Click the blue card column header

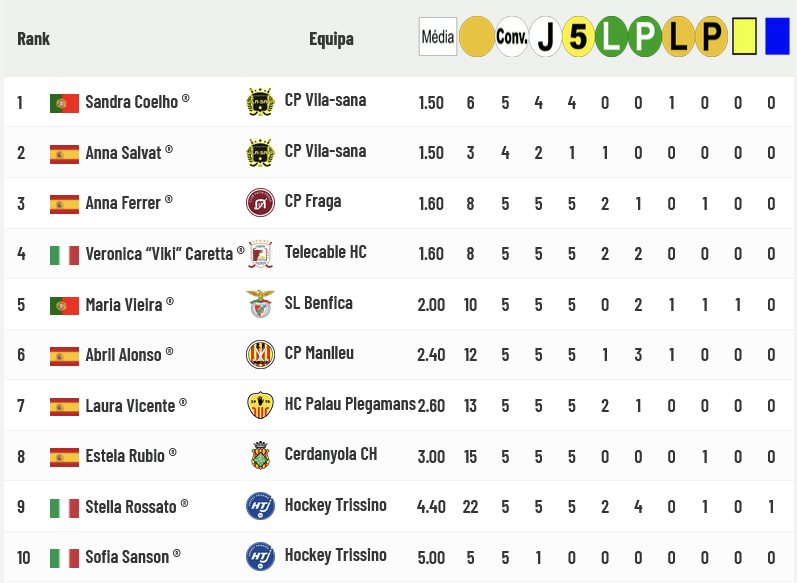pos(776,38)
